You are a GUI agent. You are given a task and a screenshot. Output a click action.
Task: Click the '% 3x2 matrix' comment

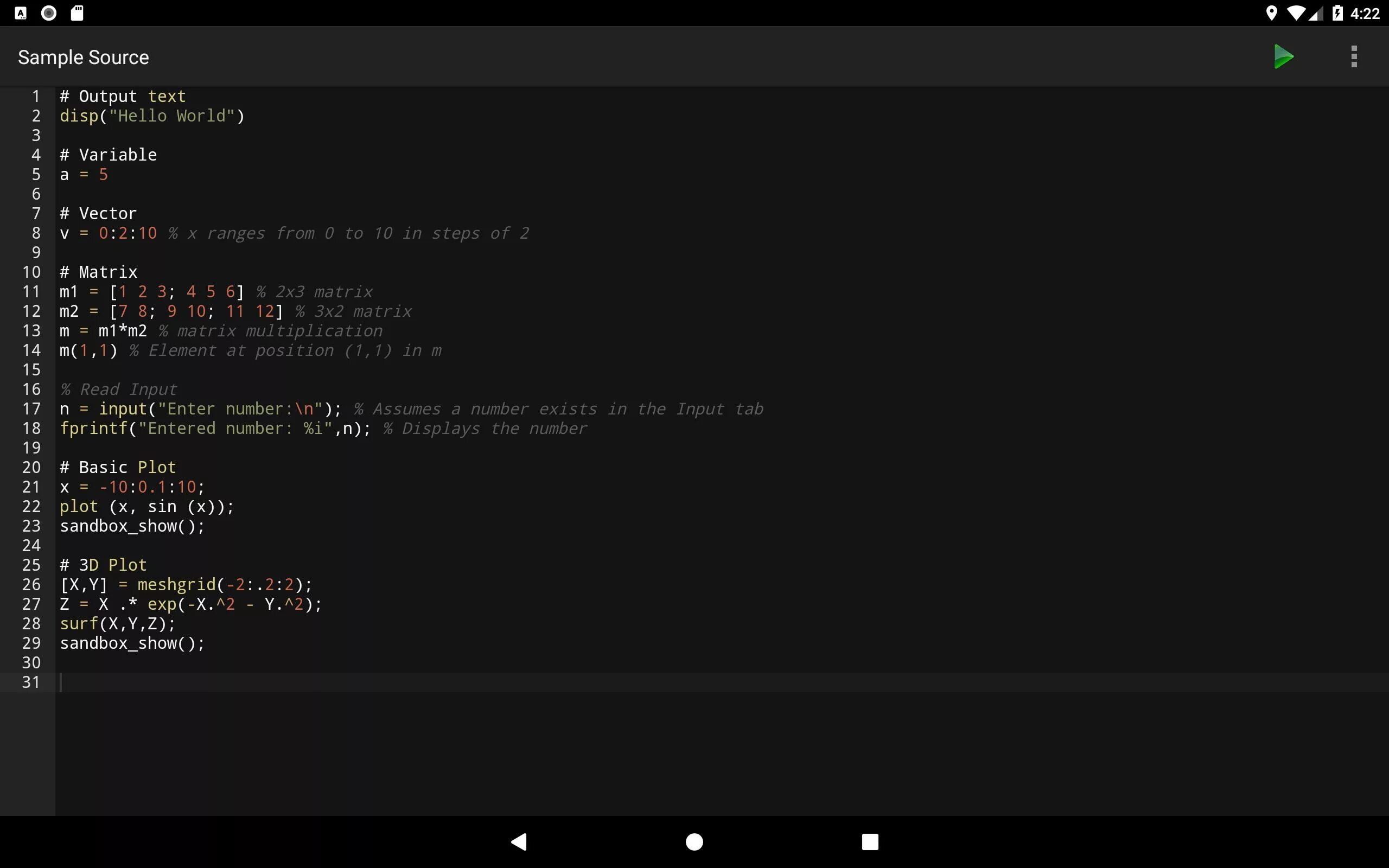[354, 311]
